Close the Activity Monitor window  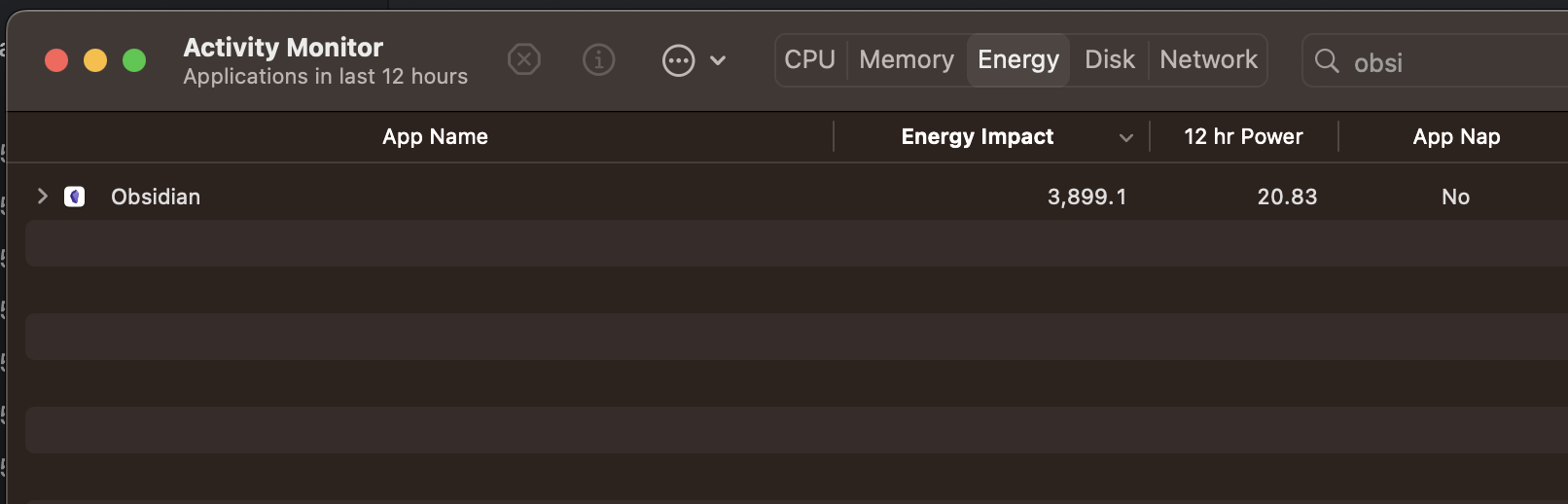(56, 60)
